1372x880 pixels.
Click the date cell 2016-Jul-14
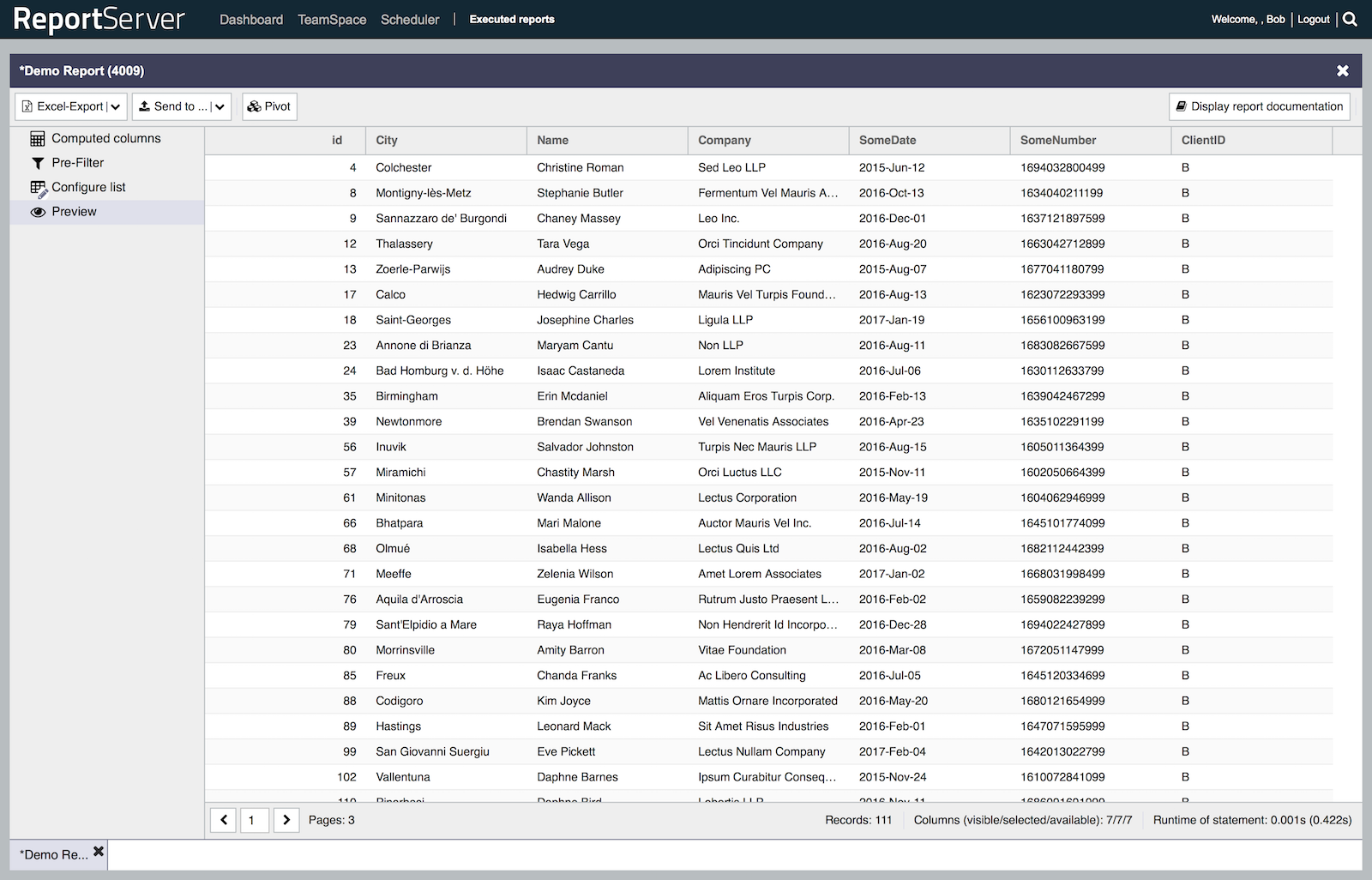tap(890, 523)
